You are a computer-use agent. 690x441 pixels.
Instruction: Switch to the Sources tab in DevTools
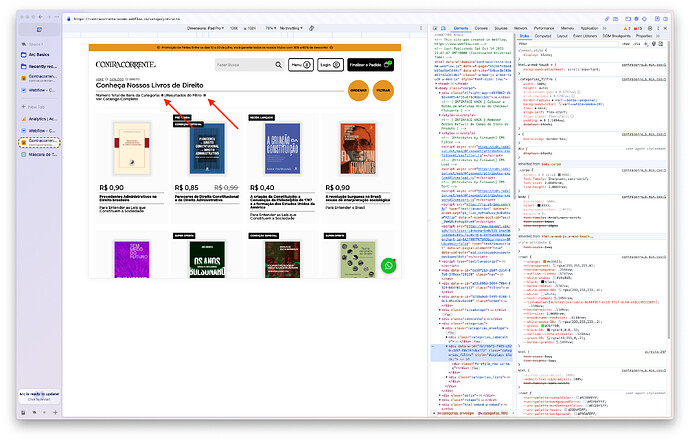coord(501,28)
